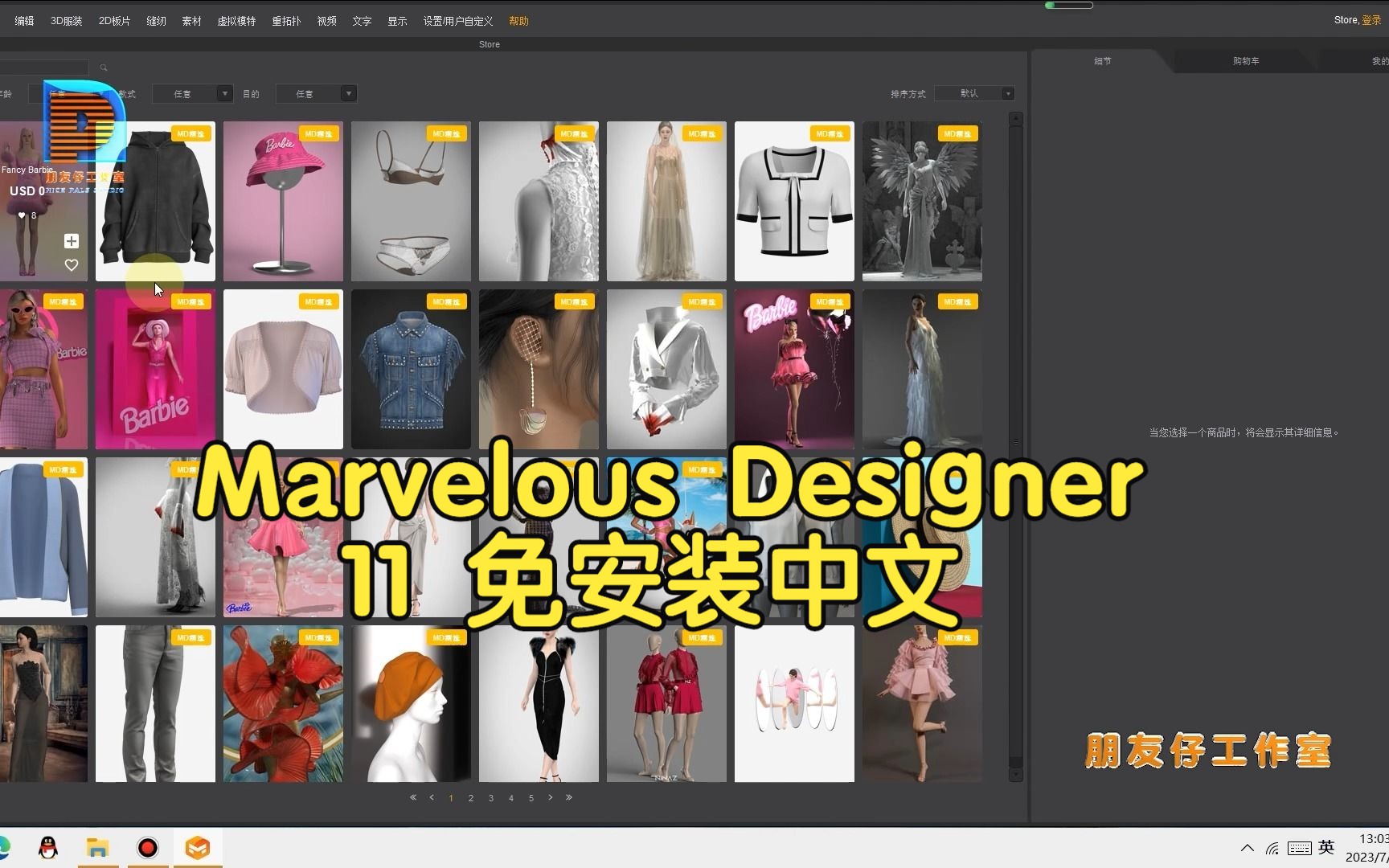Go to page 4 of store results
Image resolution: width=1389 pixels, height=868 pixels.
click(511, 798)
